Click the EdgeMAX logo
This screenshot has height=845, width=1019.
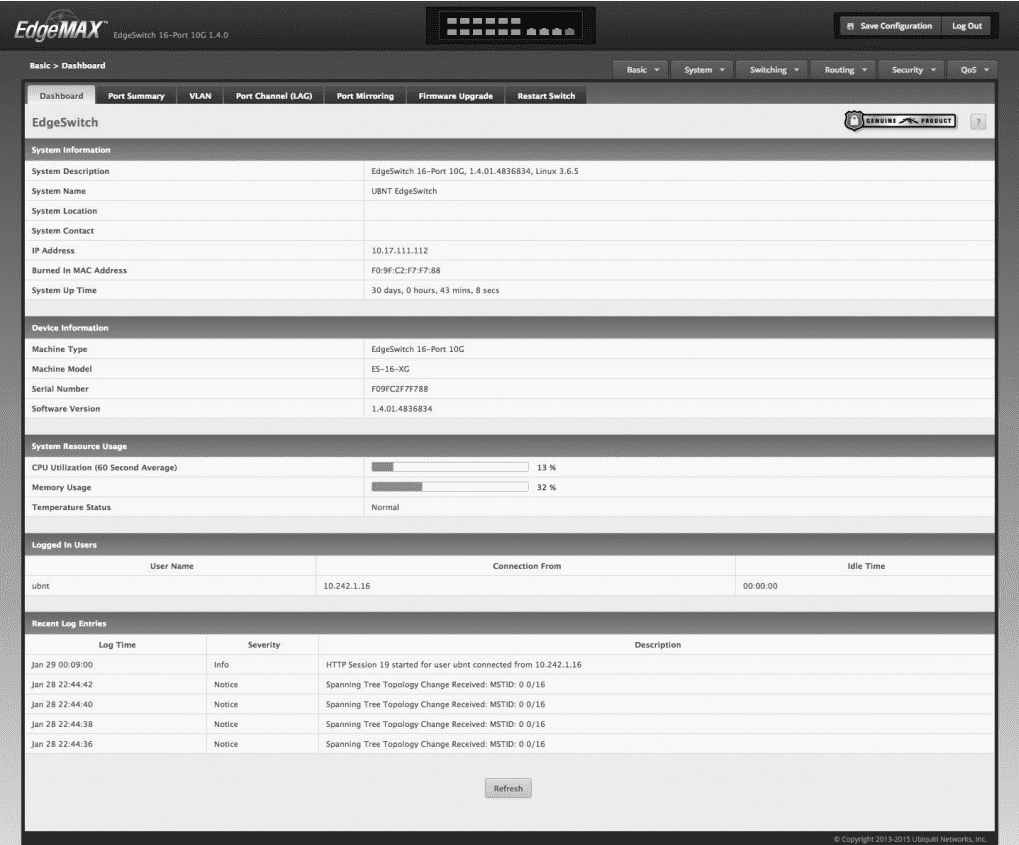59,29
